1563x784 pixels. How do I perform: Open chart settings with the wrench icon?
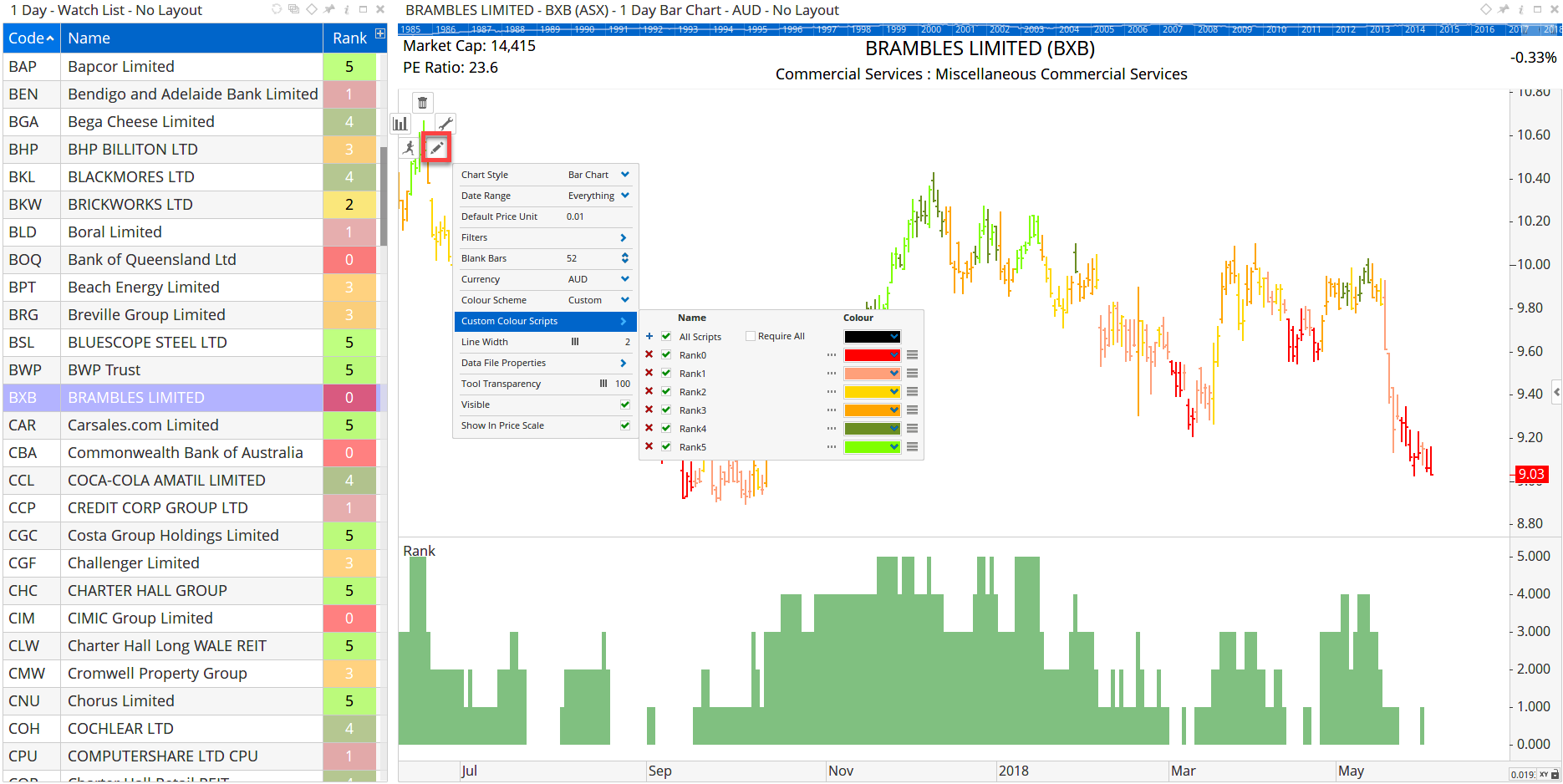click(x=447, y=124)
